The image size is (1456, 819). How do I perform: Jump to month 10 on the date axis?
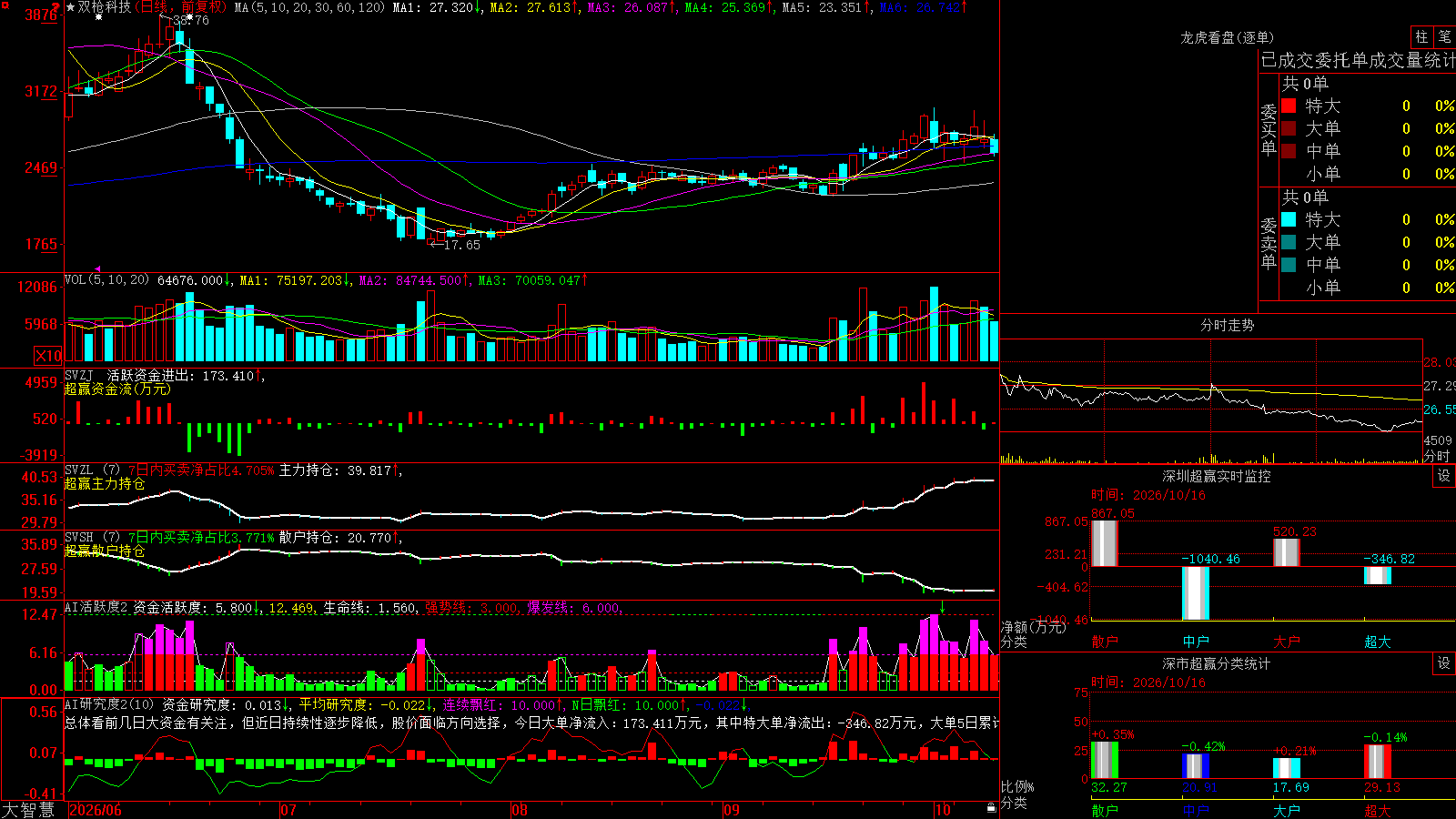pyautogui.click(x=943, y=810)
